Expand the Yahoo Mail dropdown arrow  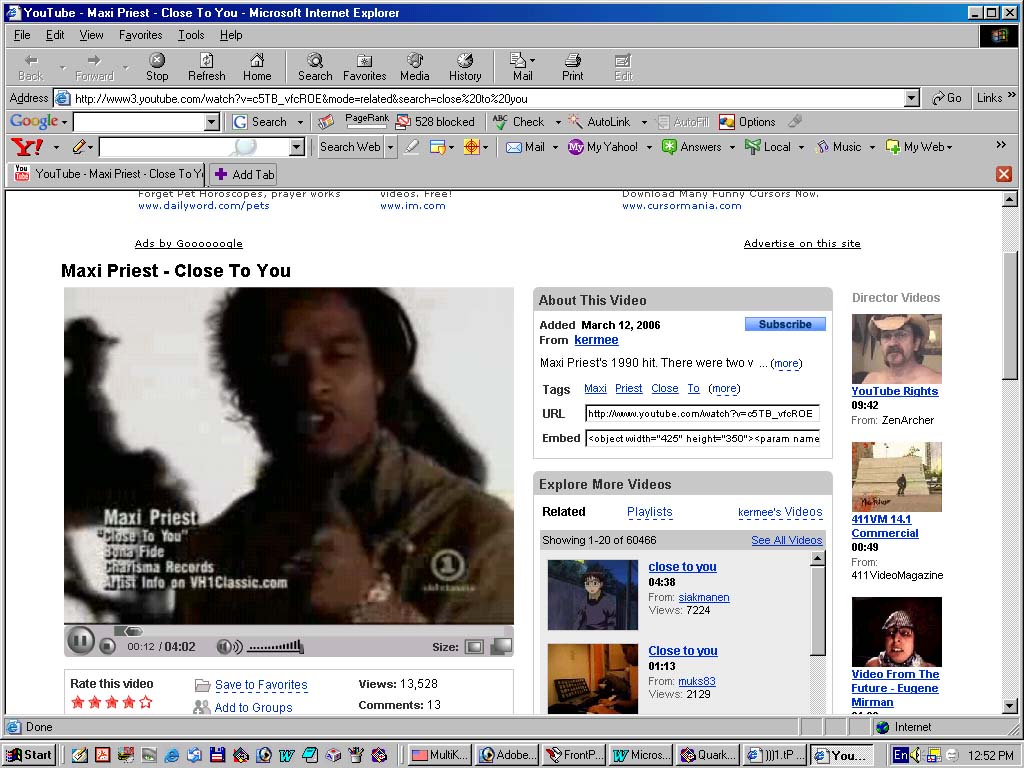click(553, 147)
